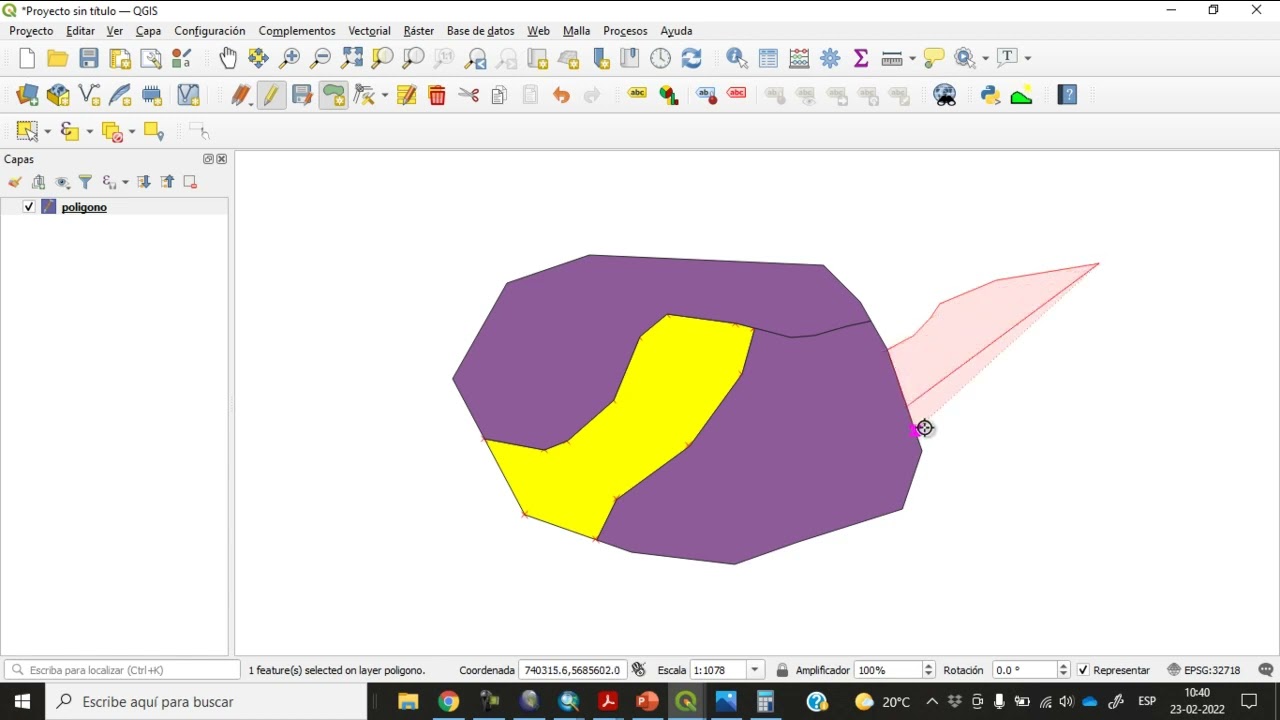
Task: Select features by area tool
Action: (x=27, y=131)
